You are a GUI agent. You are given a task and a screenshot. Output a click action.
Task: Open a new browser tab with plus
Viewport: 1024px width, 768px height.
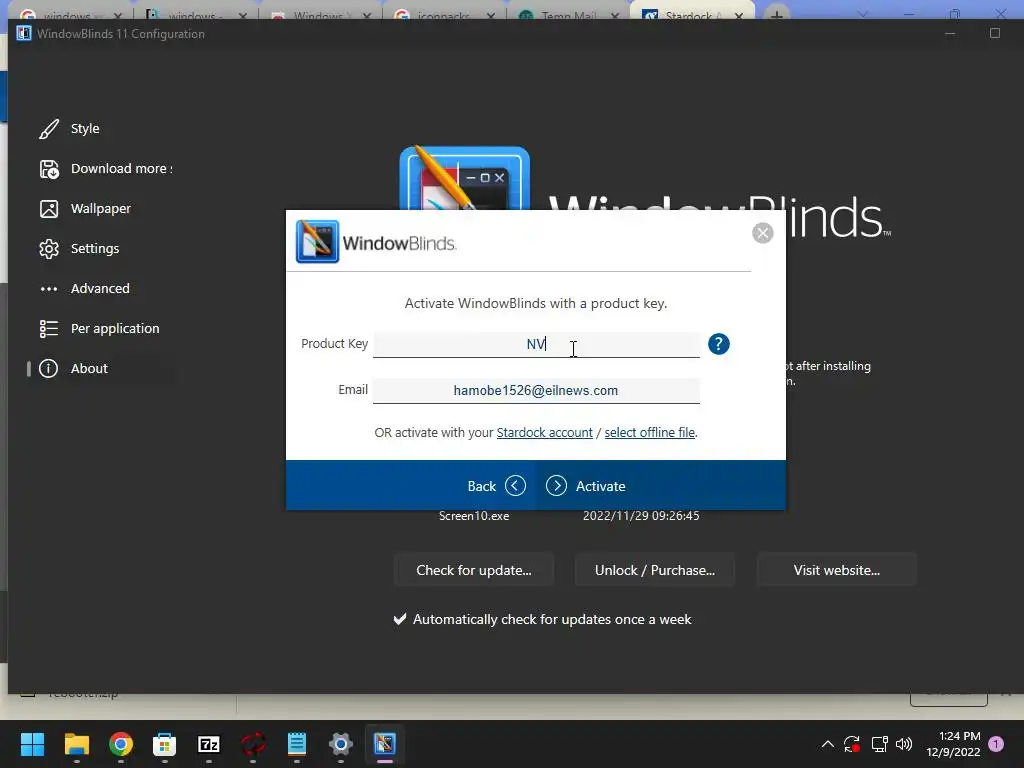[776, 14]
